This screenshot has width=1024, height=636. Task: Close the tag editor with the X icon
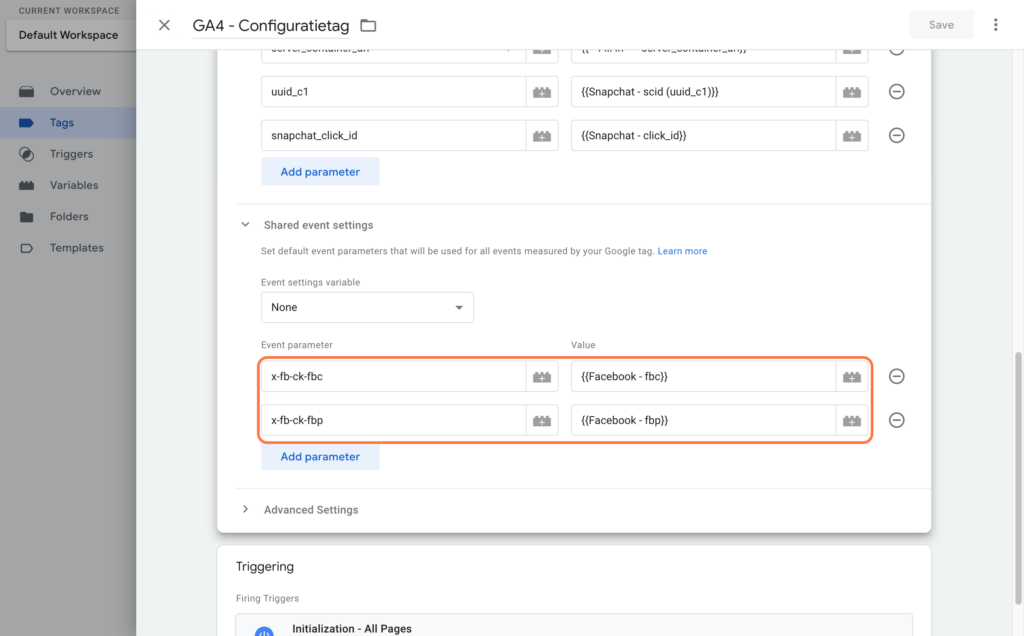point(164,25)
